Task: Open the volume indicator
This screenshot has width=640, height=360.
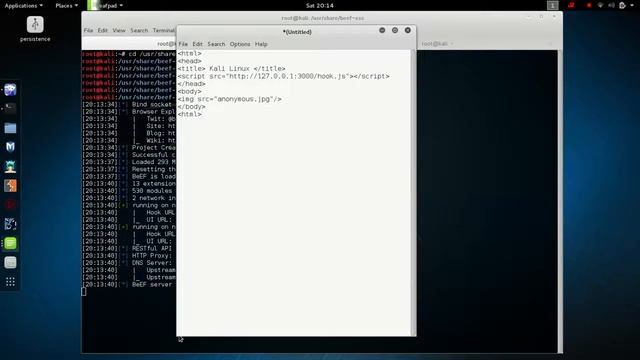Action: coord(611,5)
